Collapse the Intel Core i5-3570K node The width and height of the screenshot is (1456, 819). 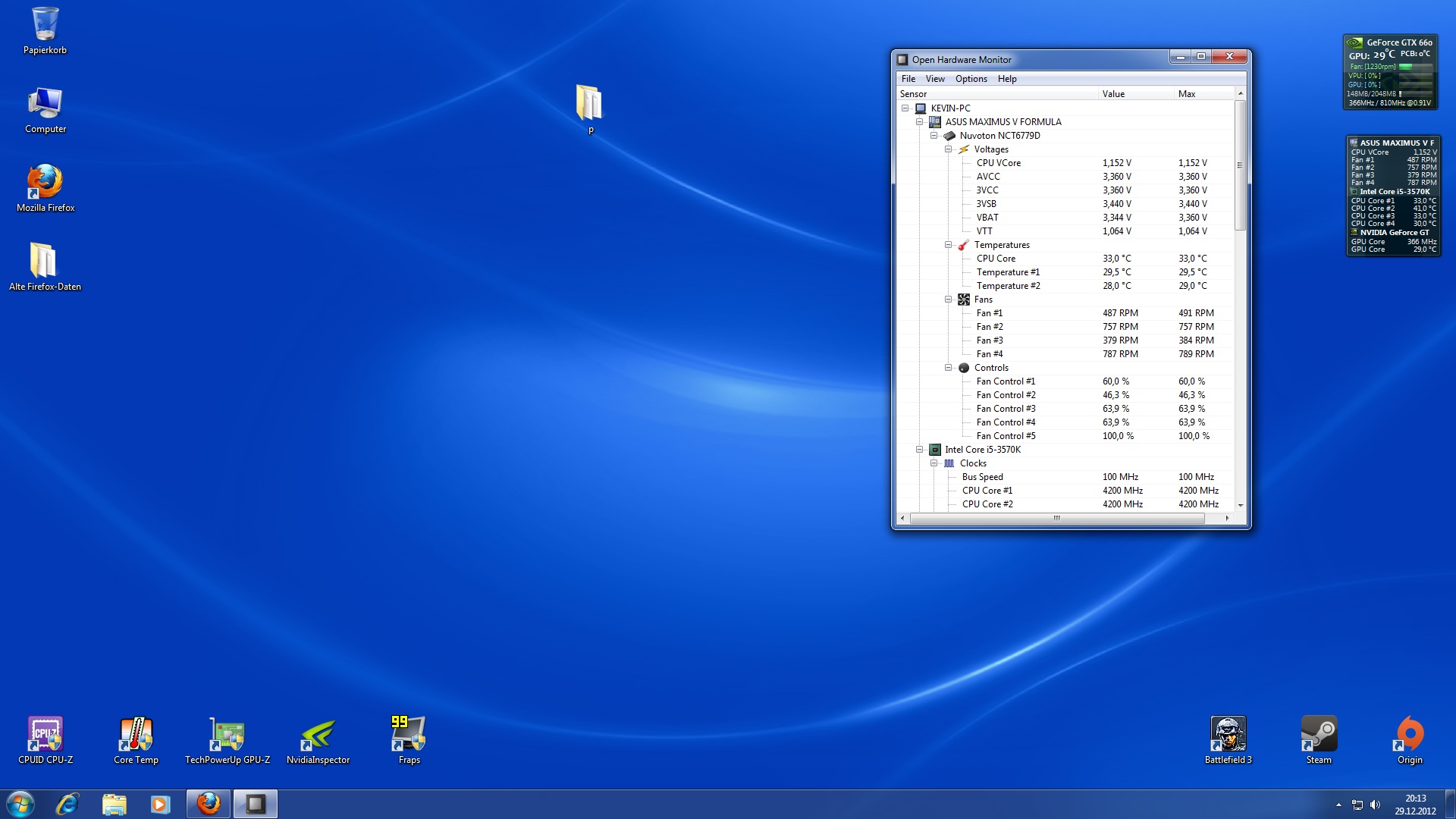(x=919, y=450)
